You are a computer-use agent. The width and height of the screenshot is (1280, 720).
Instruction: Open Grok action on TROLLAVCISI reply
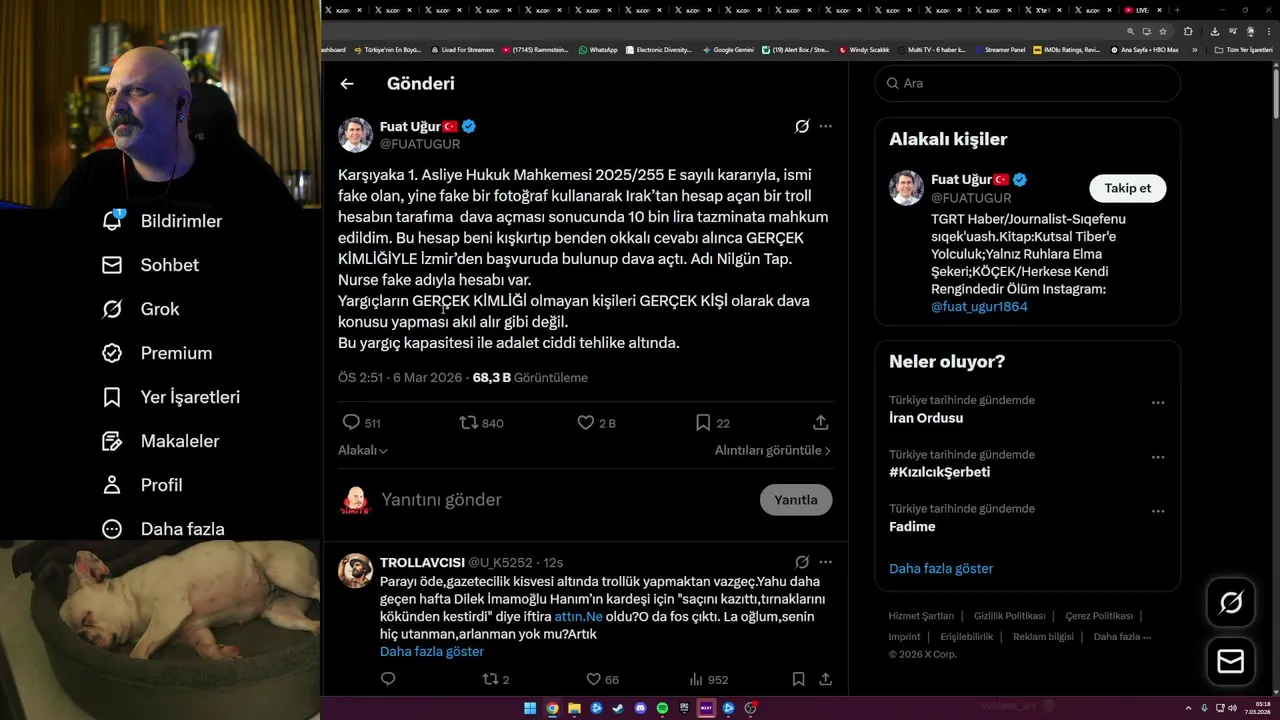point(802,562)
